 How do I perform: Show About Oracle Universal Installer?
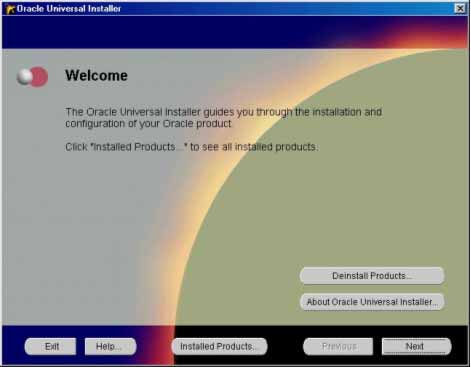(372, 302)
